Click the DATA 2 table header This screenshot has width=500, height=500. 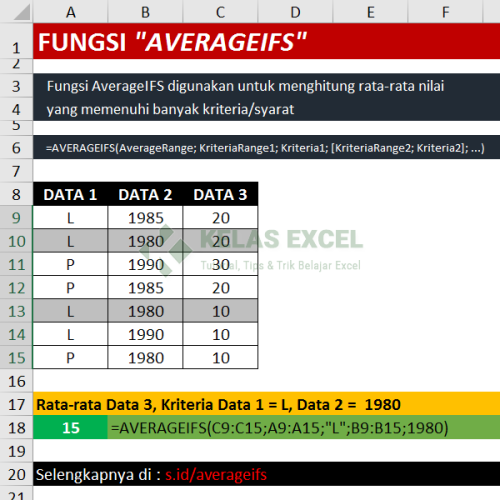145,194
